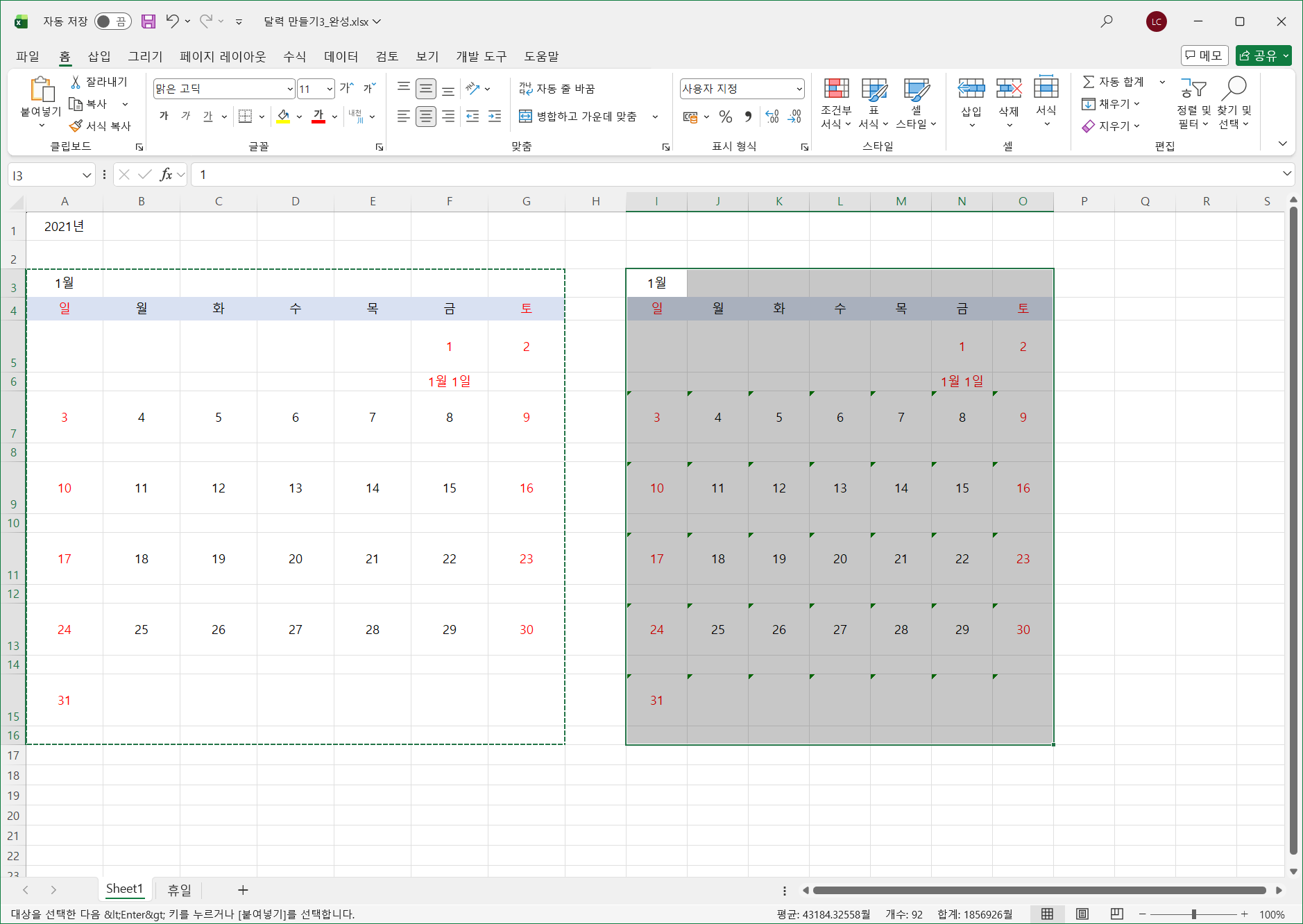
Task: Open the search magnifier in title bar
Action: (x=1107, y=22)
